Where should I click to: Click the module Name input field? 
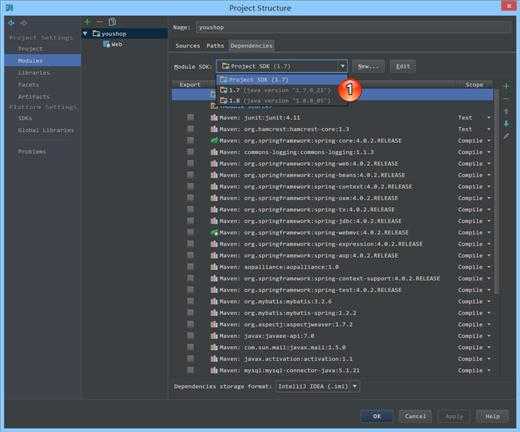(353, 27)
